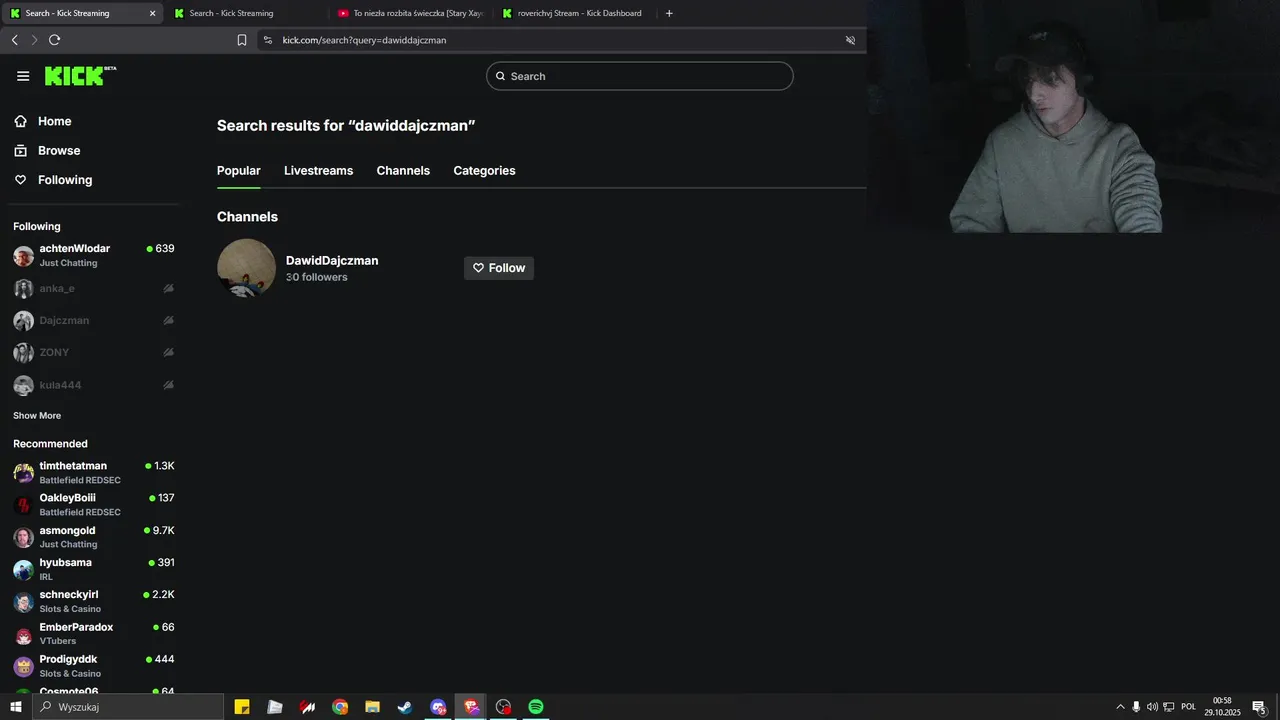1280x720 pixels.
Task: Reload the page with the refresh icon
Action: (54, 40)
